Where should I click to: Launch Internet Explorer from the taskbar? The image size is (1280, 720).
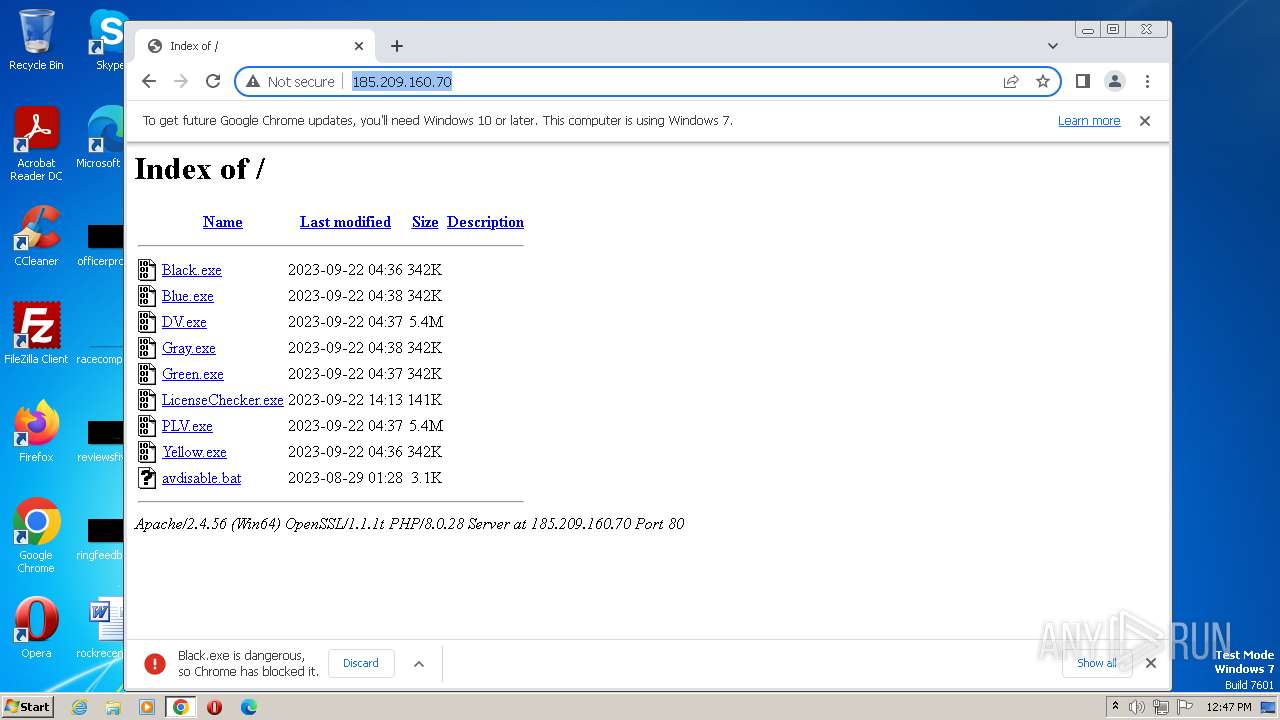tap(80, 707)
